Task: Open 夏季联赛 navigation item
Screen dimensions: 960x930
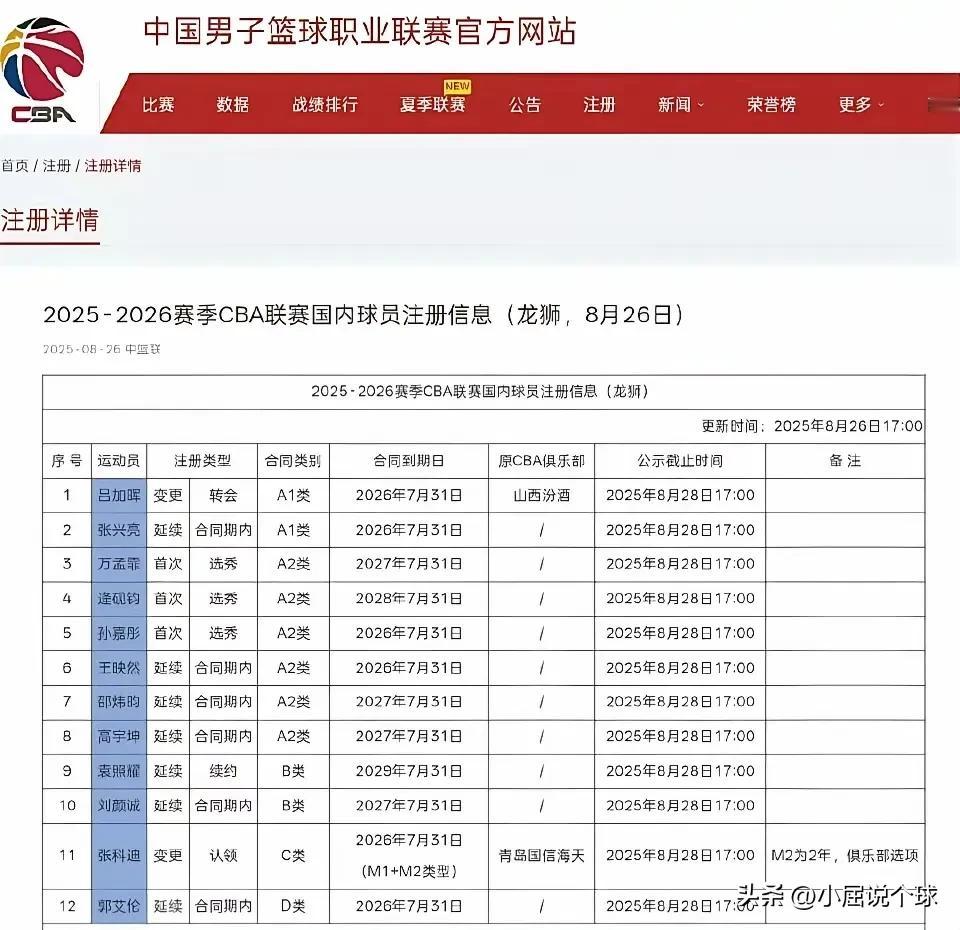Action: 432,105
